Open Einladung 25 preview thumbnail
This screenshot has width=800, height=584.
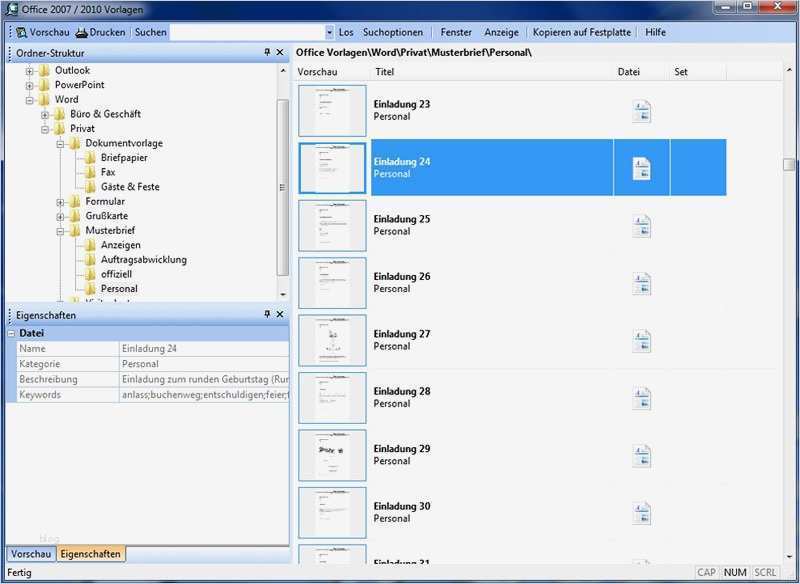[x=332, y=225]
